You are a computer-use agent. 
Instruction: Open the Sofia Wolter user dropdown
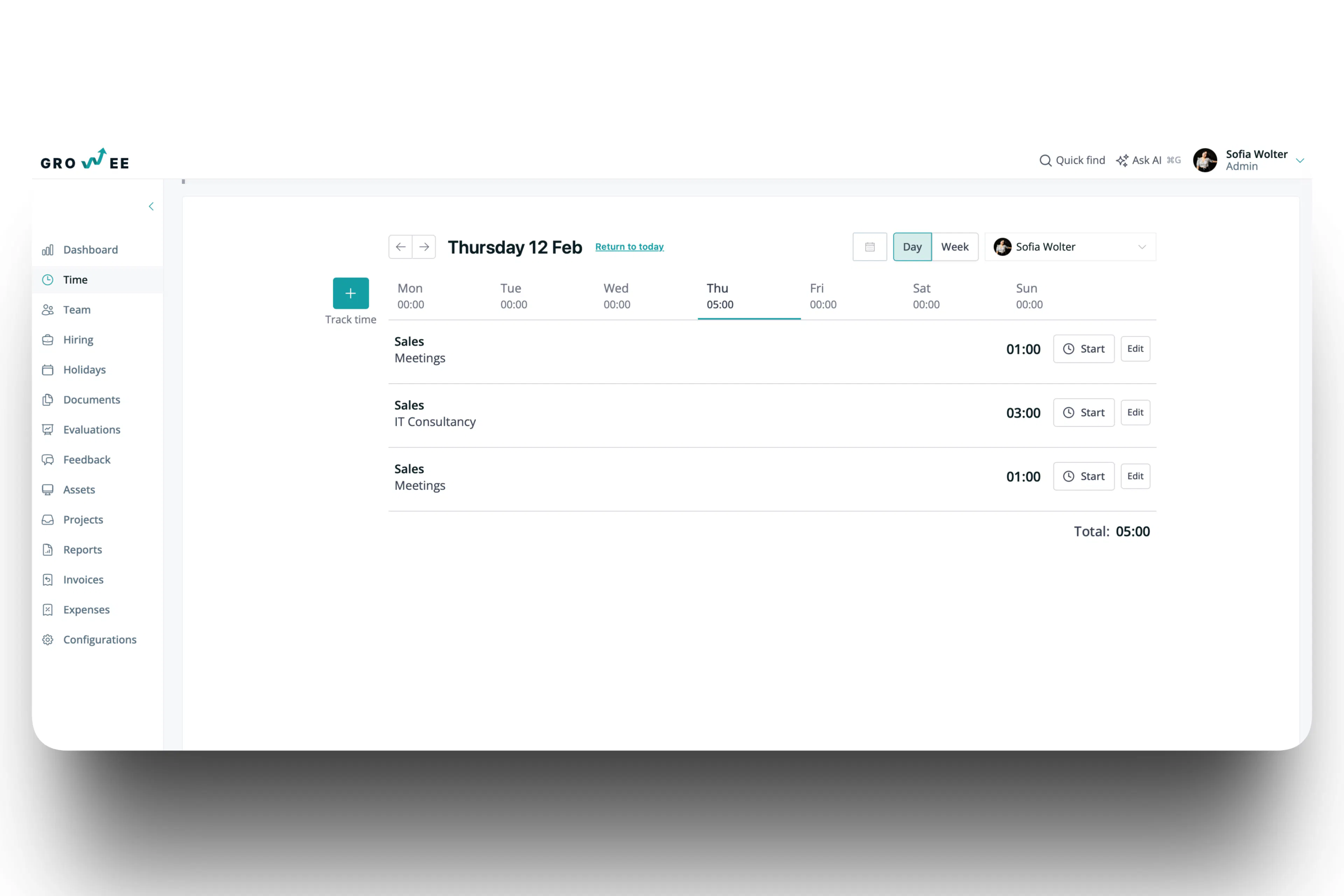click(x=1070, y=246)
